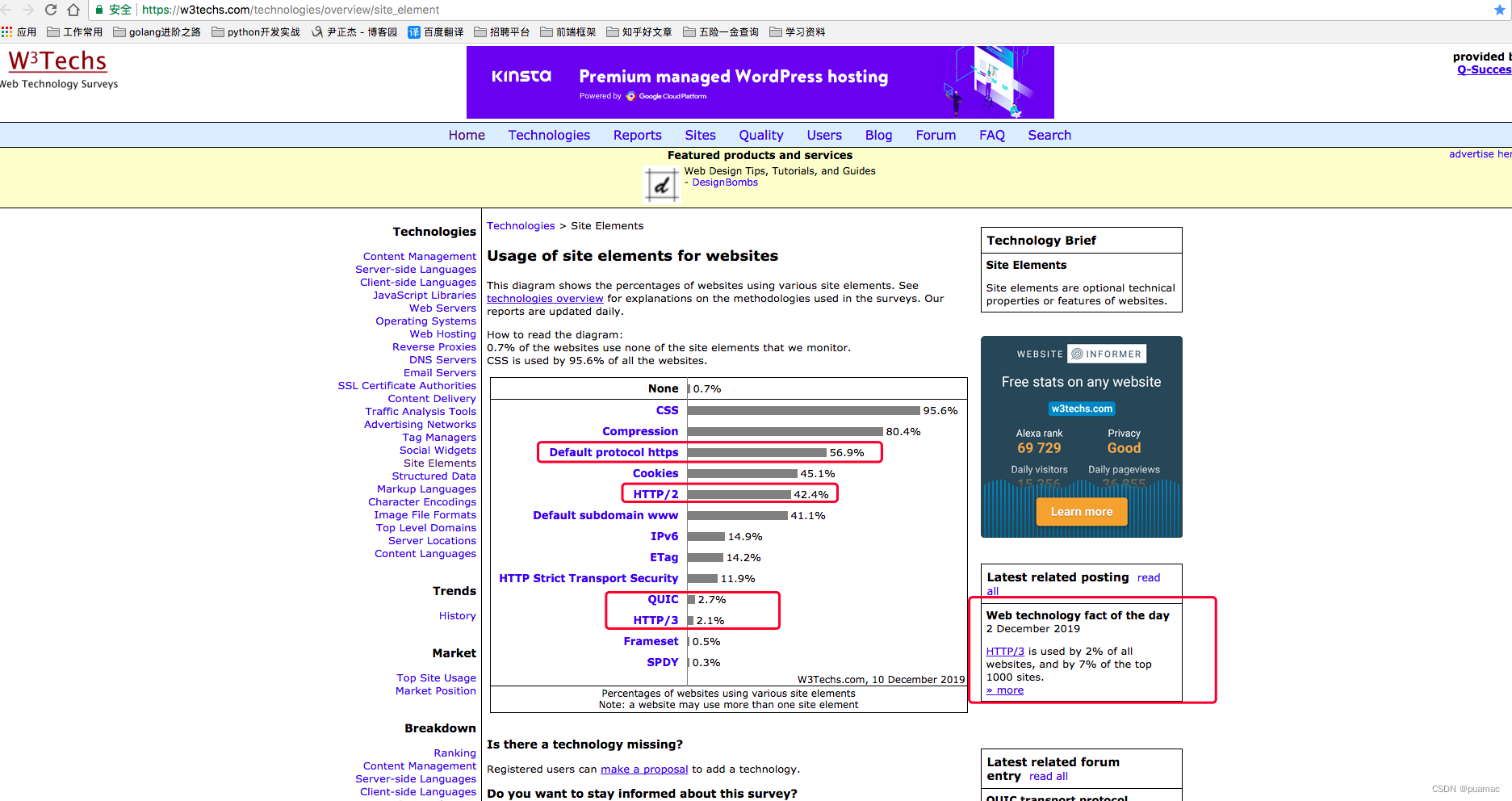Open the 工作常用 bookmark folder
The height and width of the screenshot is (801, 1512).
pos(75,32)
